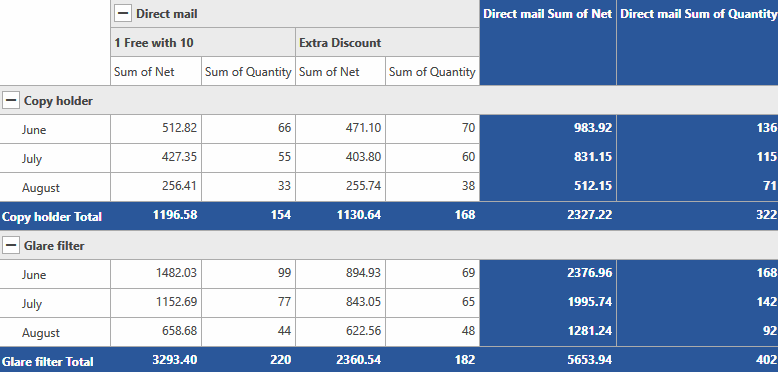Select the cell with value 843.05
Screen dimensions: 778x372
pos(340,303)
